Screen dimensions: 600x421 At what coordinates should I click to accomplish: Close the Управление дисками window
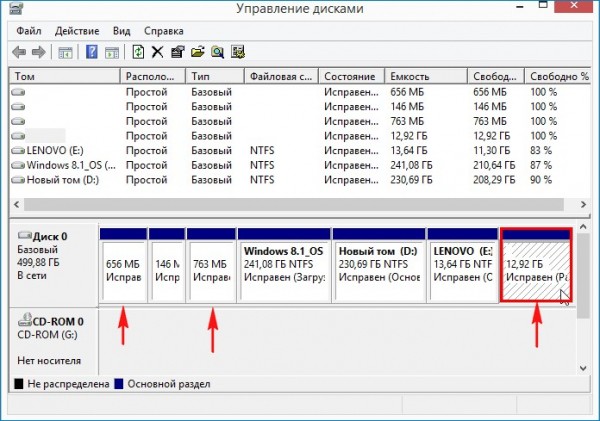(574, 6)
